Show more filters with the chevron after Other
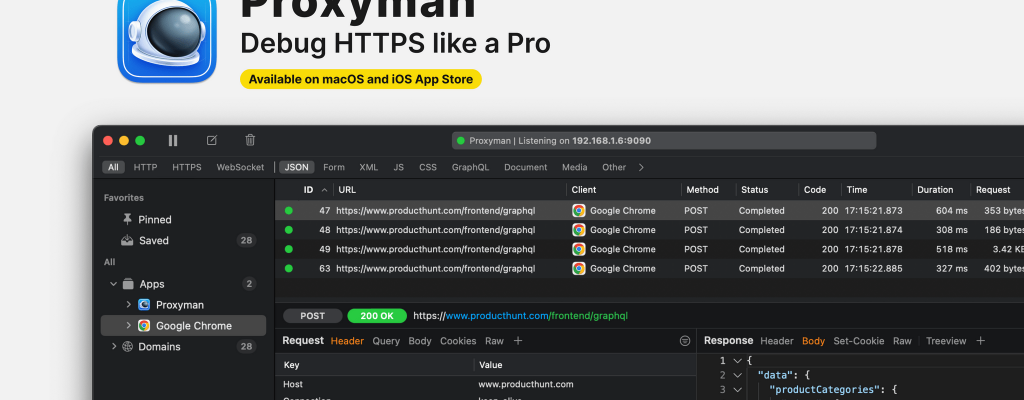1024x400 pixels. pos(641,167)
